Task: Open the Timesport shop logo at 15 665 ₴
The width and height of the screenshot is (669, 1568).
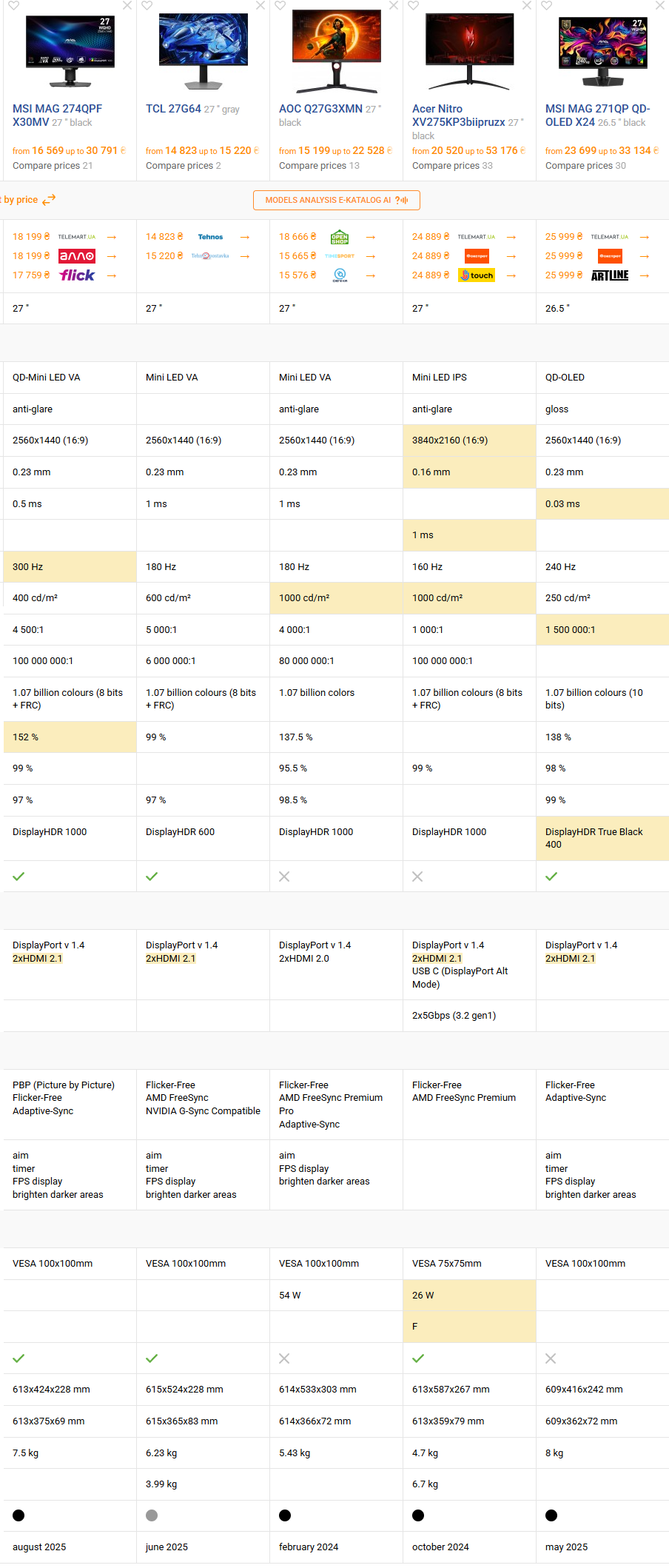Action: (340, 256)
